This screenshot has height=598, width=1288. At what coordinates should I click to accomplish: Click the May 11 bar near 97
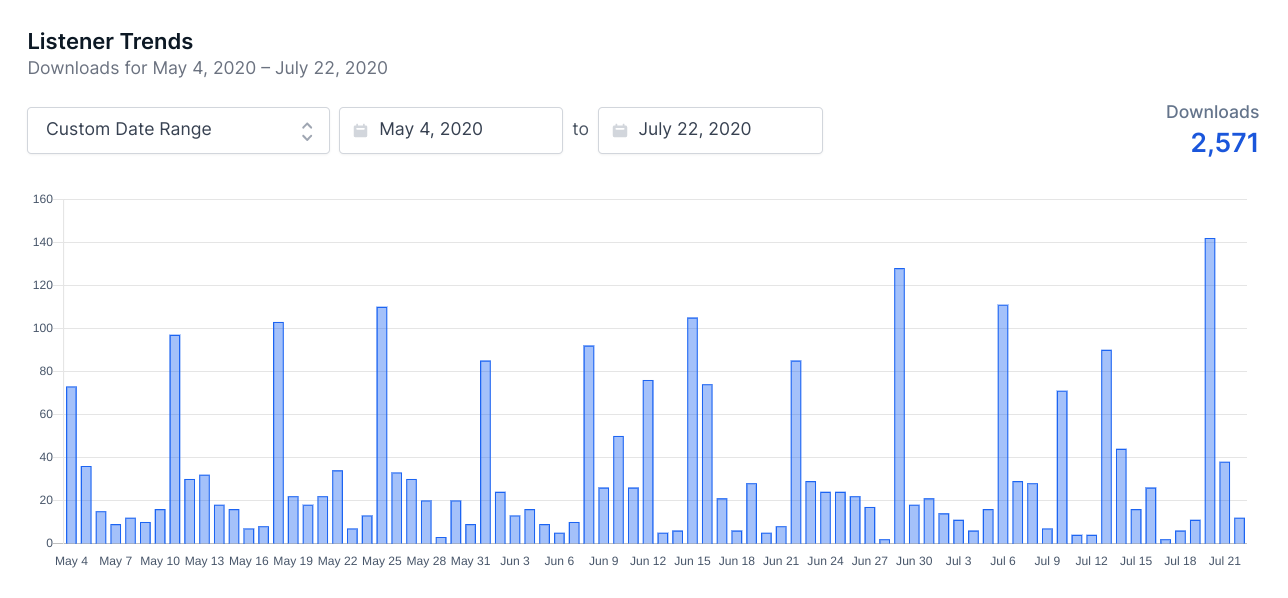175,439
